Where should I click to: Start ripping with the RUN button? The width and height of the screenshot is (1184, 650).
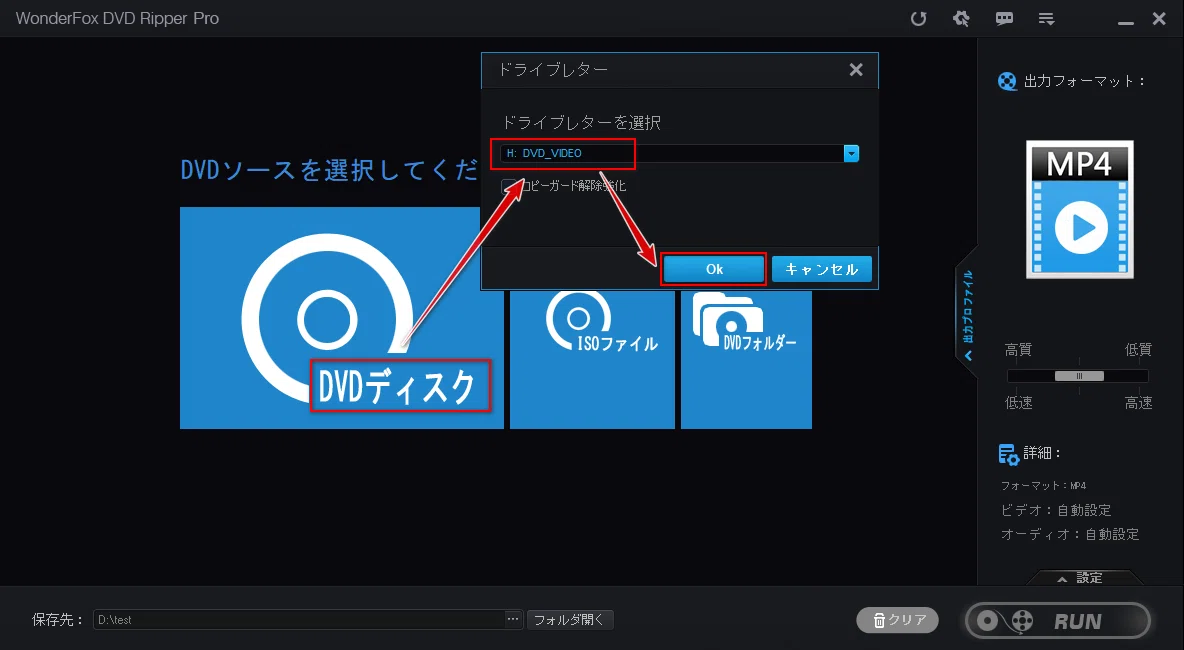(1058, 621)
